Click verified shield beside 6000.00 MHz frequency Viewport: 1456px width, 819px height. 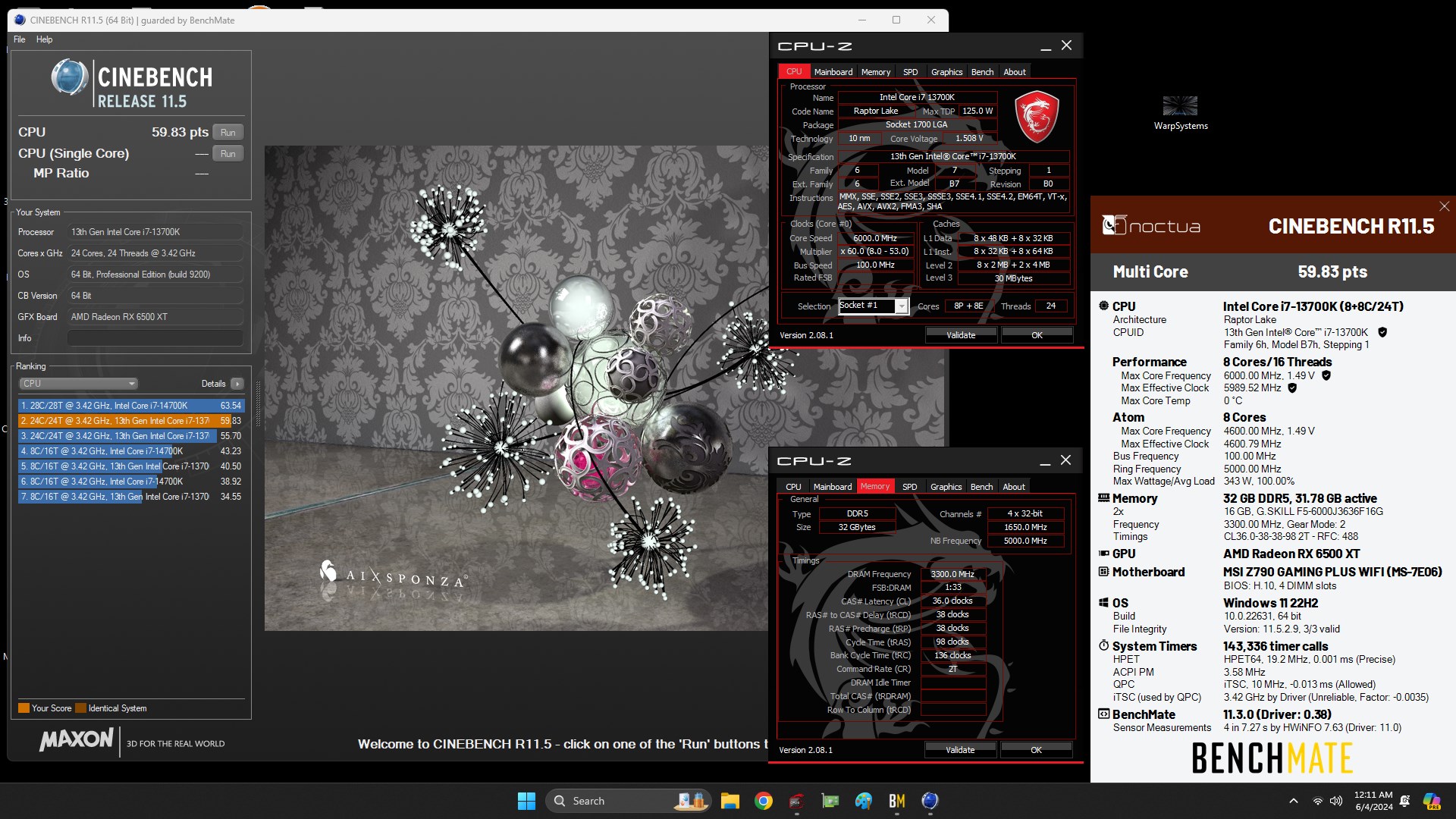(1326, 375)
